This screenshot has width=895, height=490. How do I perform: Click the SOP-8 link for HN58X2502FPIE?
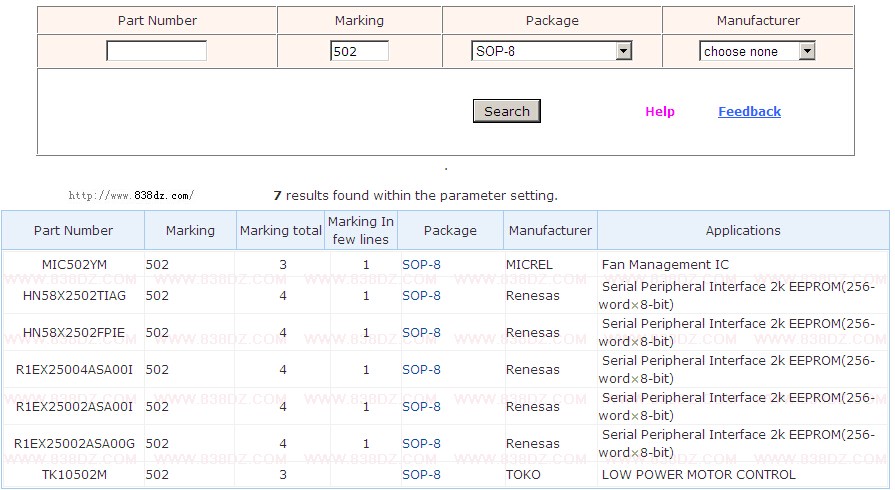tap(421, 333)
